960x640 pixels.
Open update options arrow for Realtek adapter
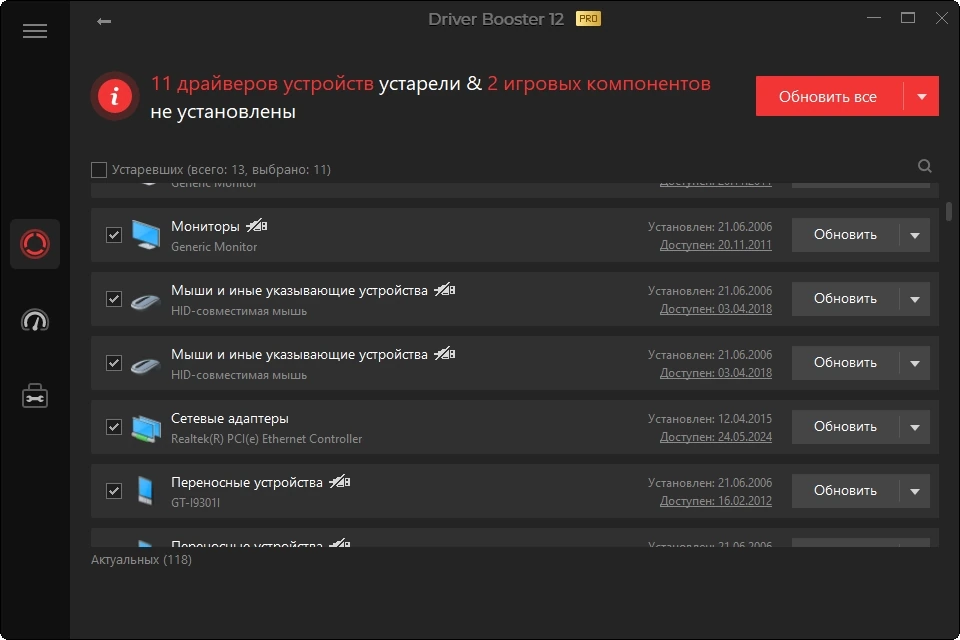(915, 427)
